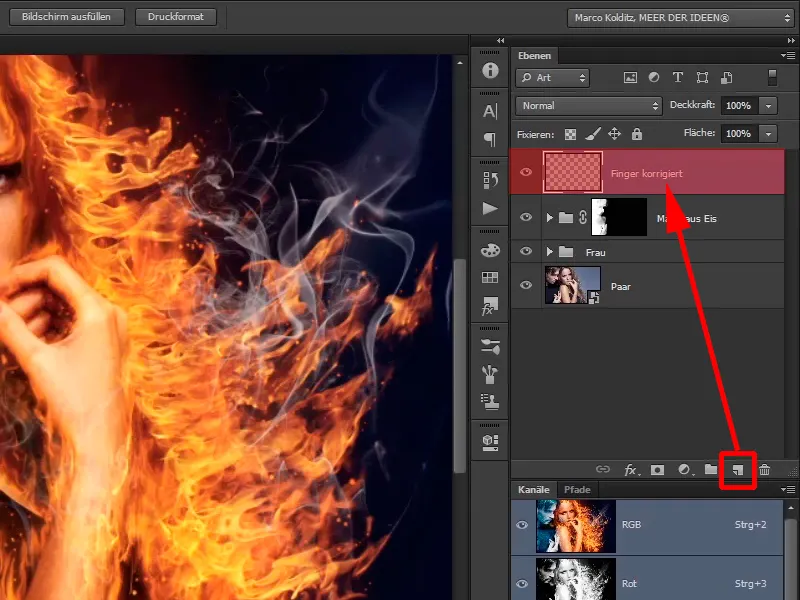Screen dimensions: 800x600
Task: Toggle Rot channel visibility eye
Action: [522, 584]
